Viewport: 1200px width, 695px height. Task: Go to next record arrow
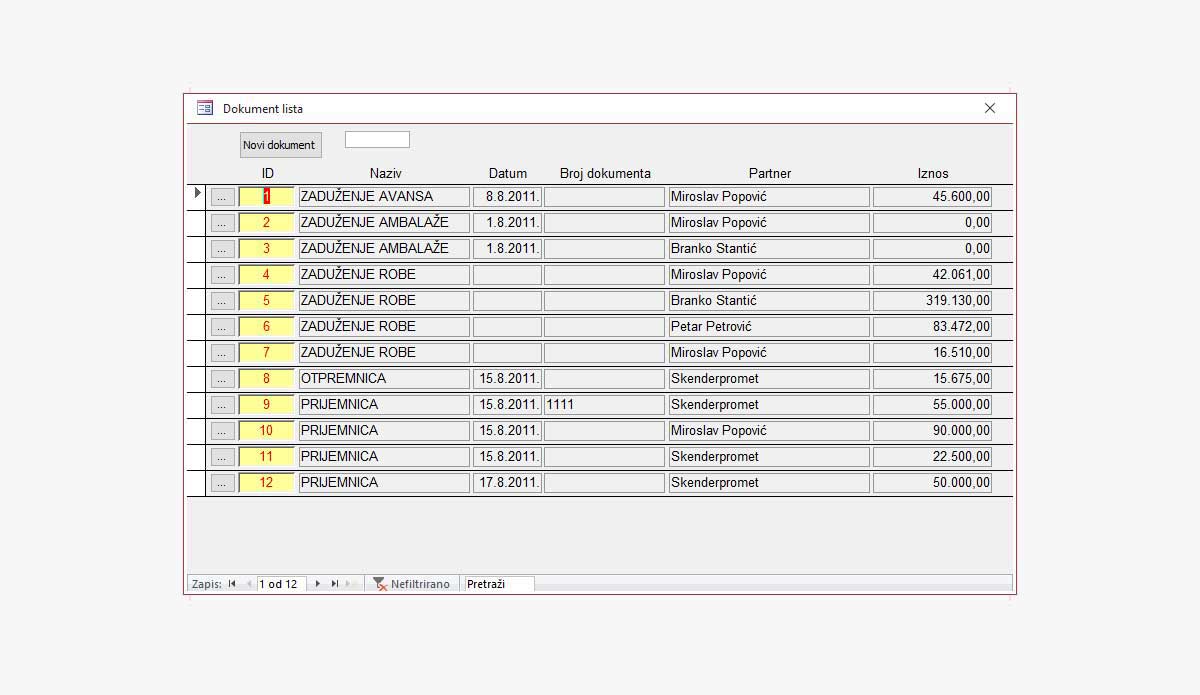click(x=318, y=584)
